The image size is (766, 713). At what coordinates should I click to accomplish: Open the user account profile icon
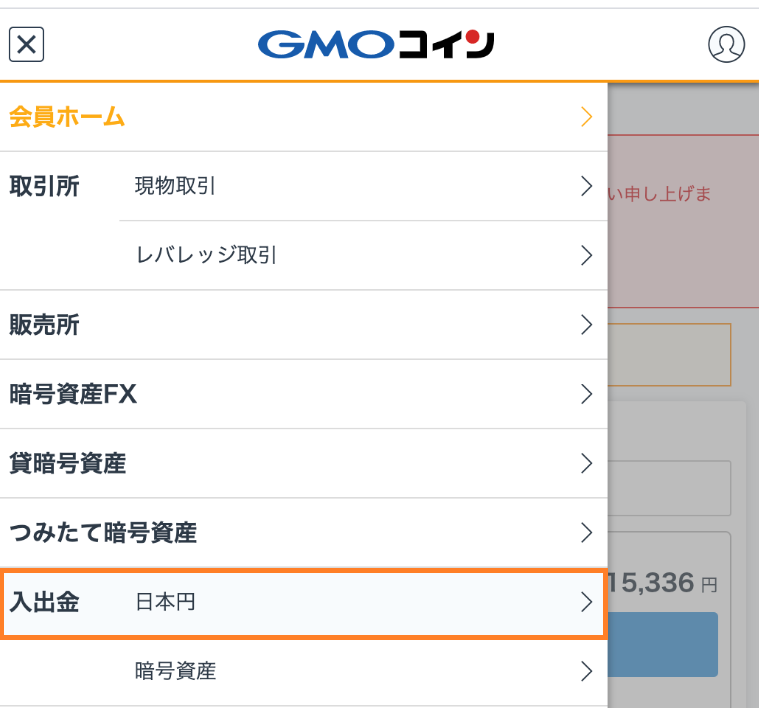(x=726, y=44)
